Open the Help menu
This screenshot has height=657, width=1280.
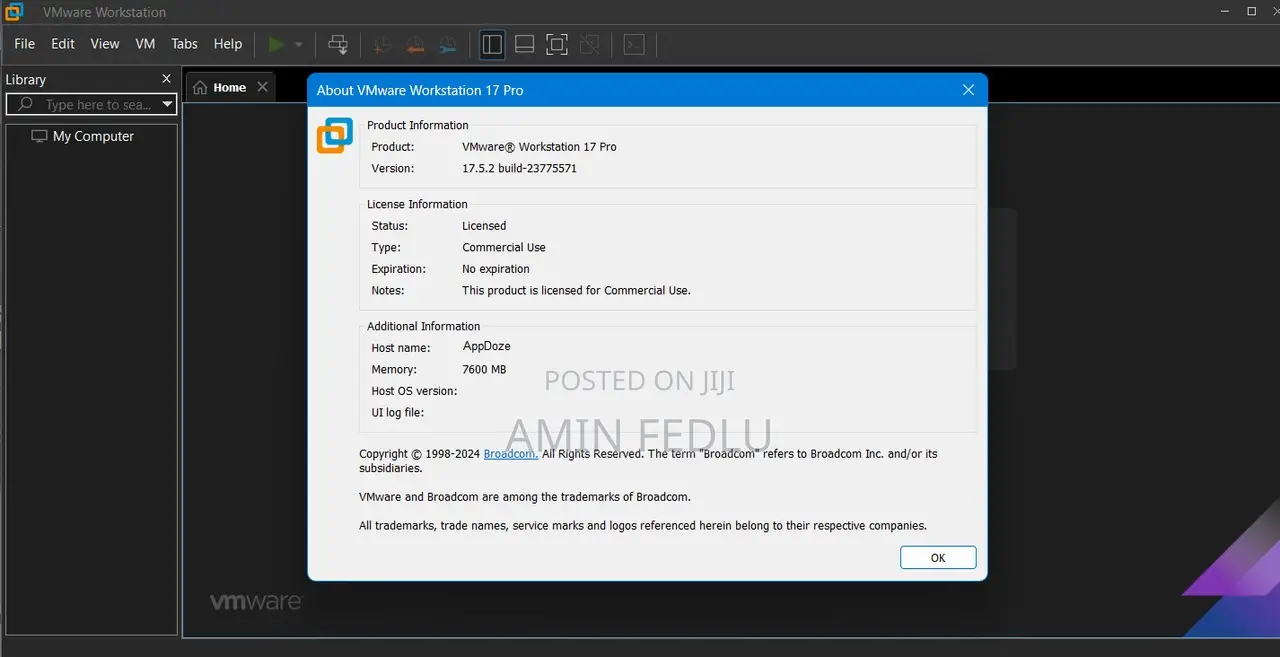[x=227, y=44]
